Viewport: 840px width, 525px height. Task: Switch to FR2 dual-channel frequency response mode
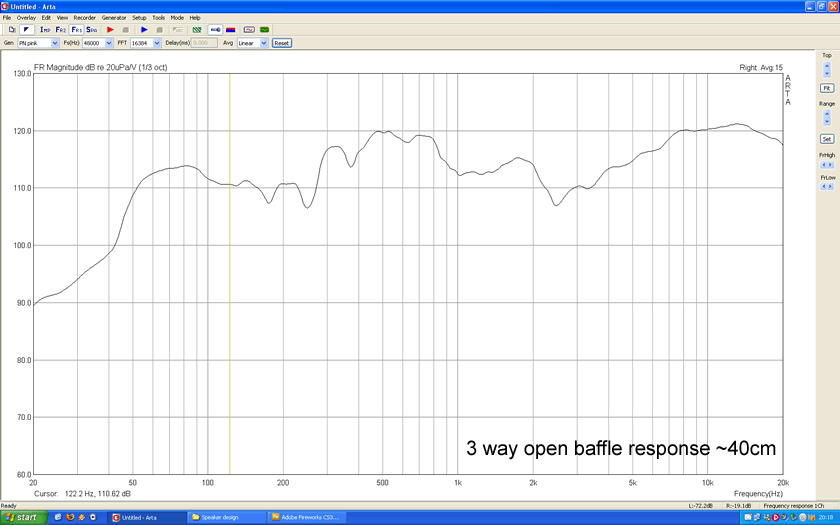click(x=61, y=30)
